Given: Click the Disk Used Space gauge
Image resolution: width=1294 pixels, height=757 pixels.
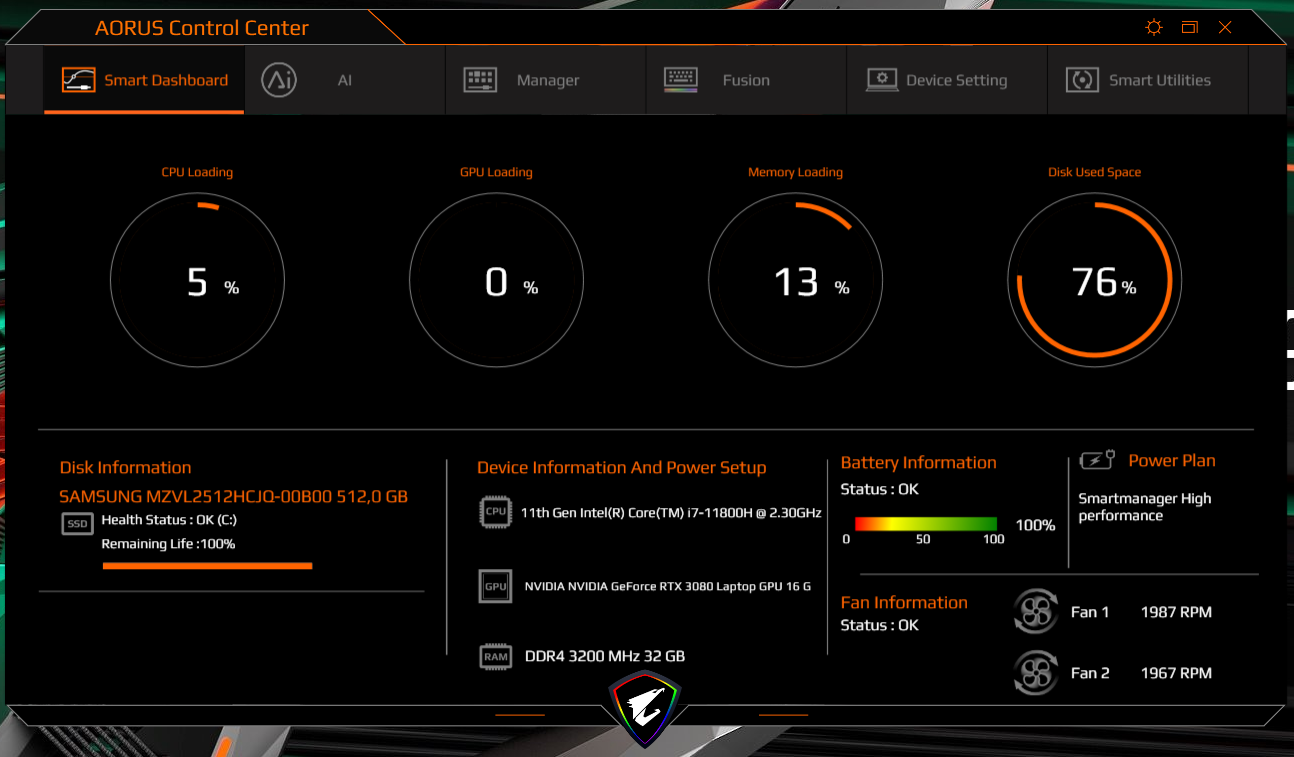Looking at the screenshot, I should coord(1094,282).
